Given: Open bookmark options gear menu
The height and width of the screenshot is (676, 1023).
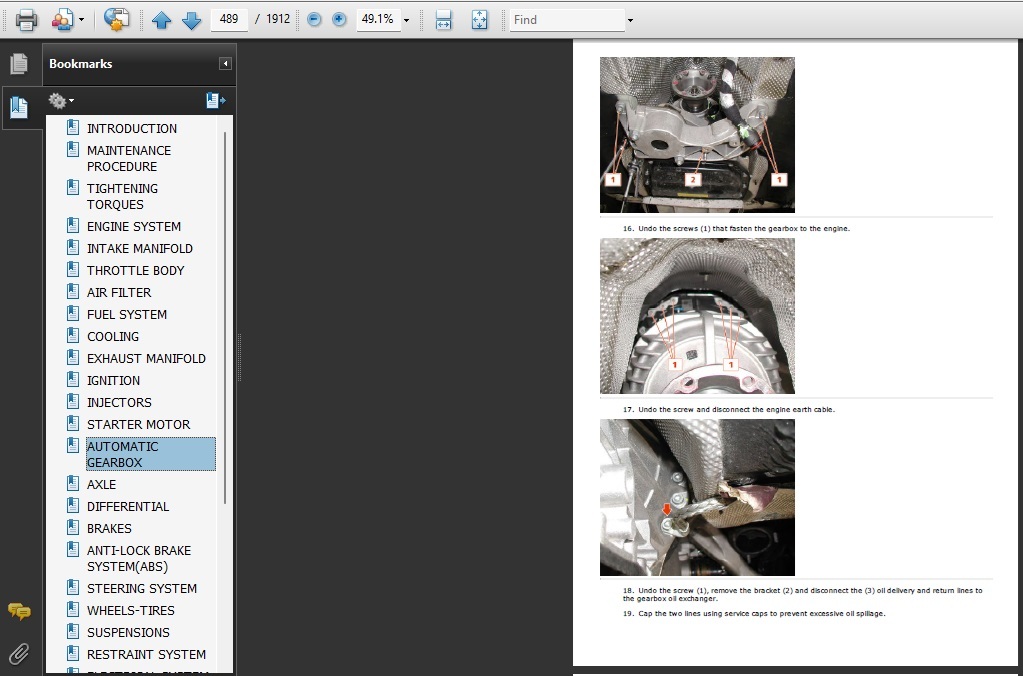Looking at the screenshot, I should tap(60, 100).
